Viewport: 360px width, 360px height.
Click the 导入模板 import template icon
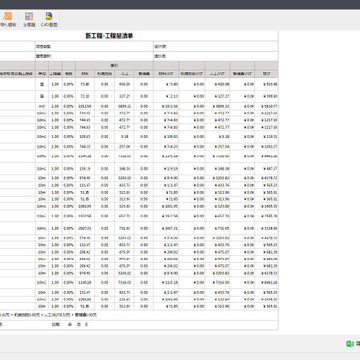[7, 19]
